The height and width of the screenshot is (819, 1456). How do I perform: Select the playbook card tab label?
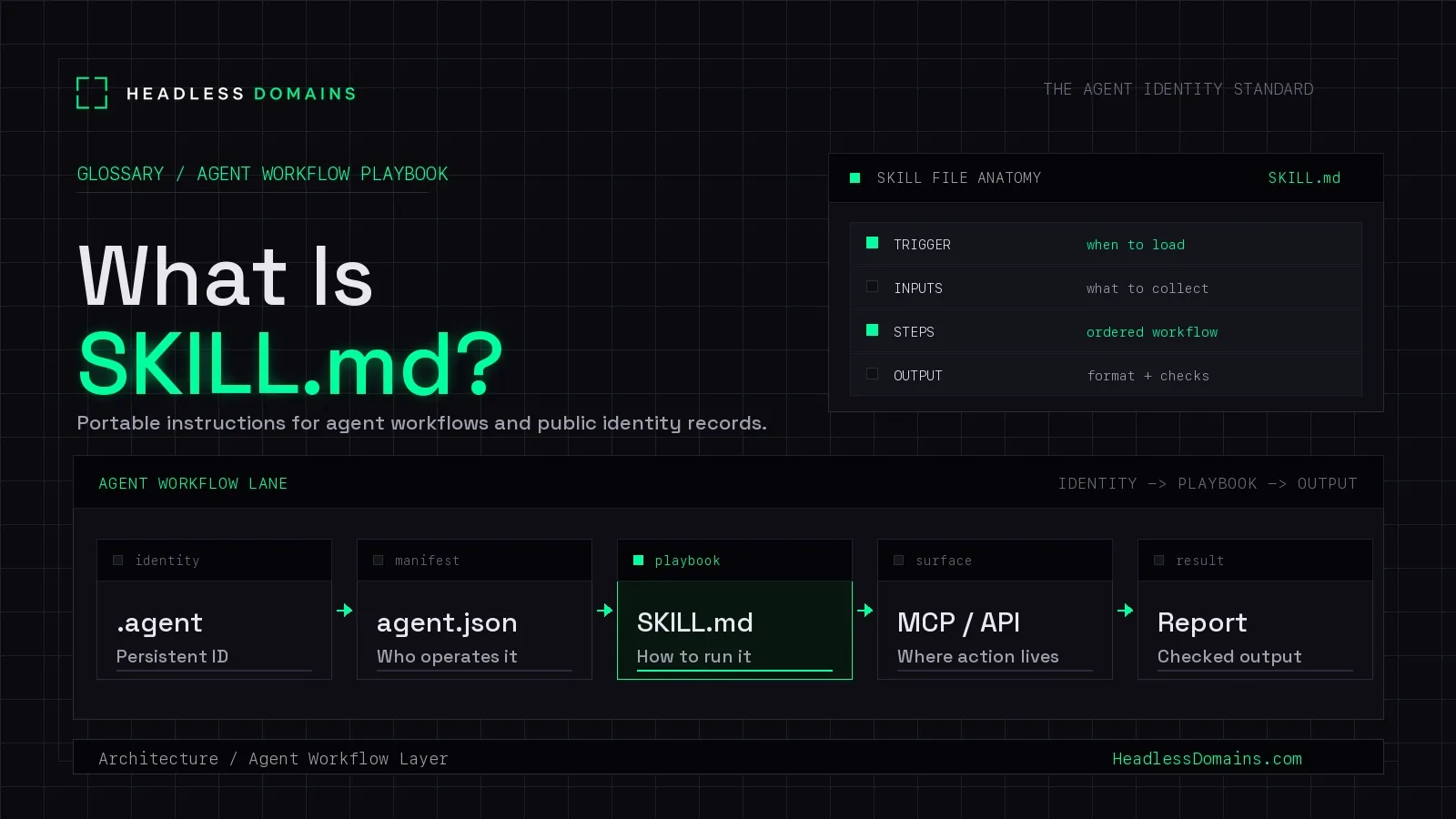687,561
